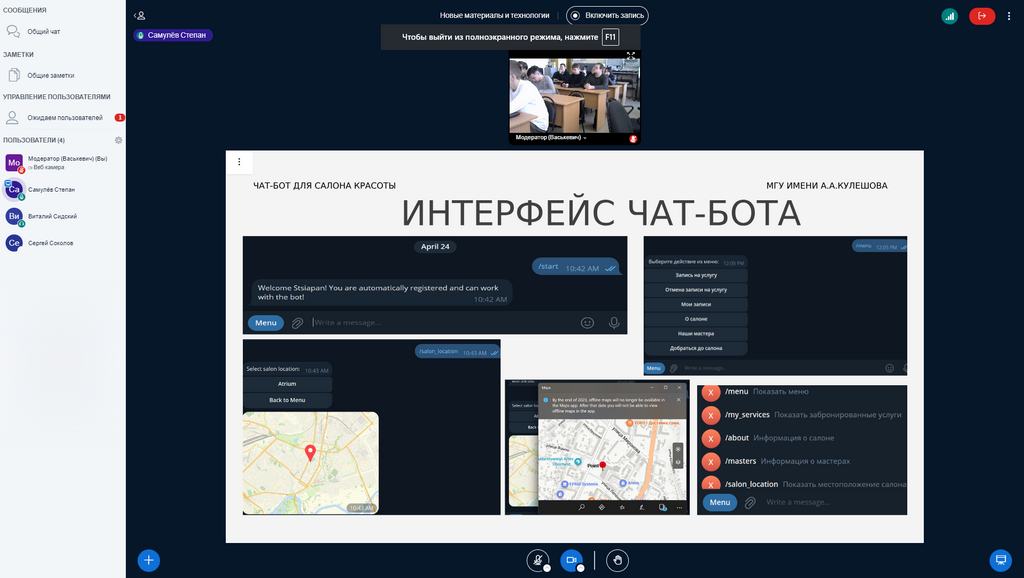Open Ожидаем пользователей waiting users

point(64,118)
